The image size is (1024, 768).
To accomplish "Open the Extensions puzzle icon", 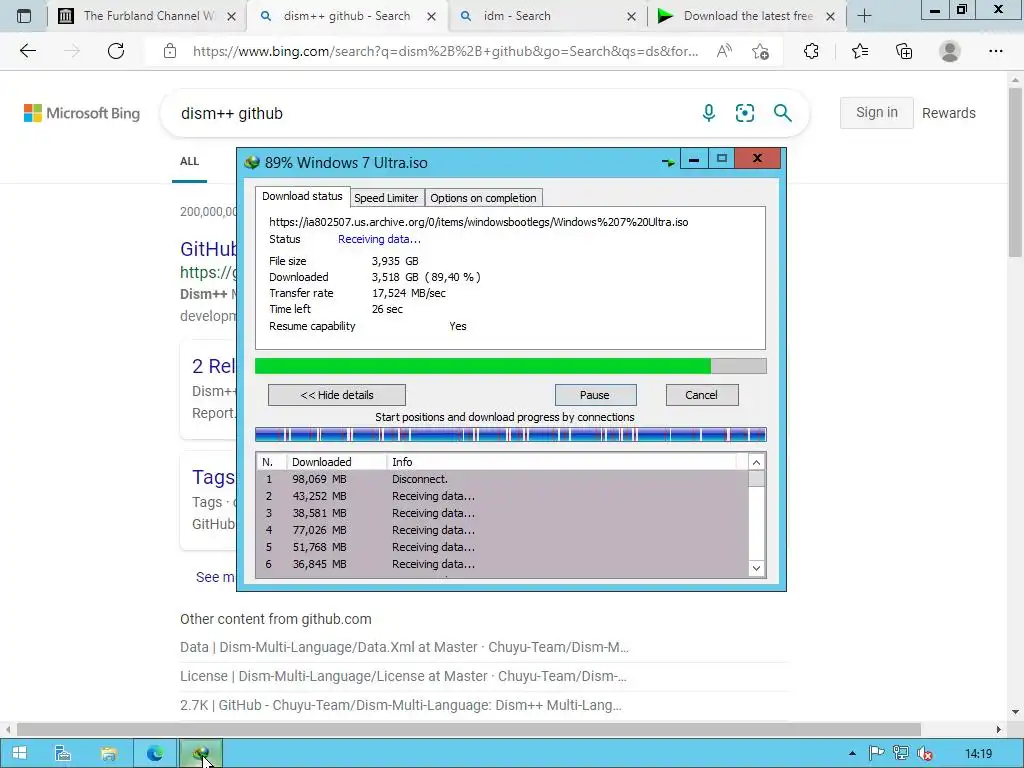I will [x=811, y=51].
